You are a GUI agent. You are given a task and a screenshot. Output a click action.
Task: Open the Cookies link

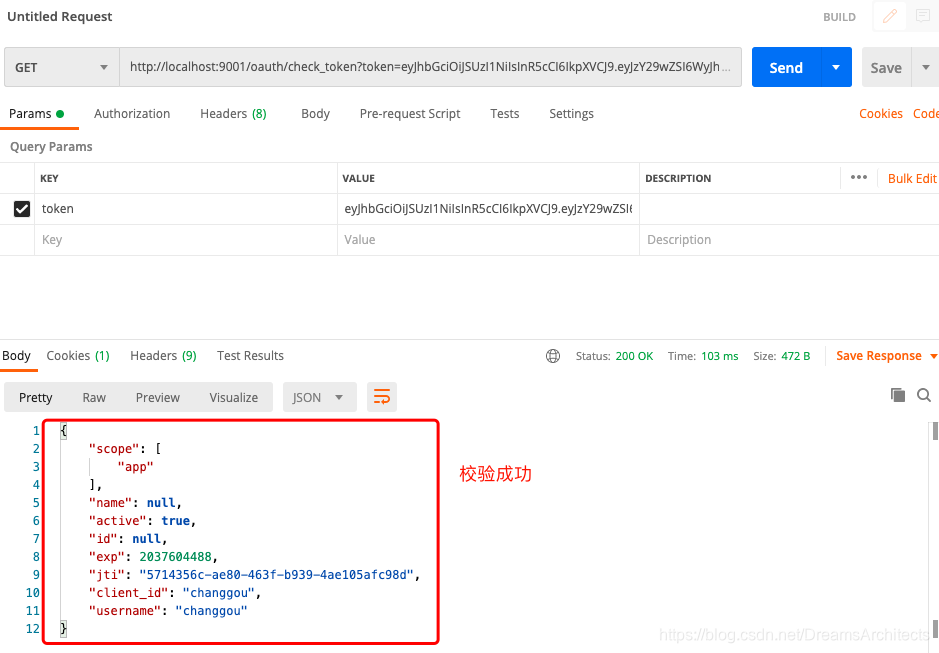880,114
